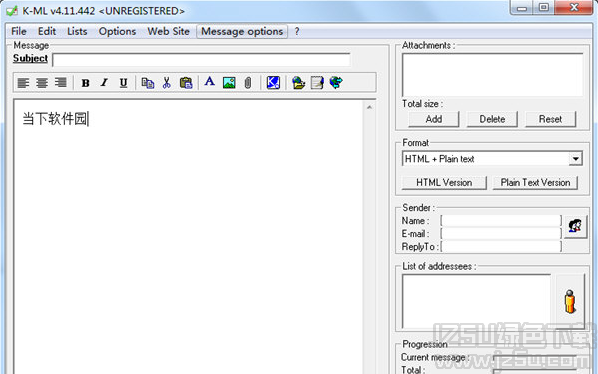Click the HTML Version button
598x374 pixels.
coord(444,182)
